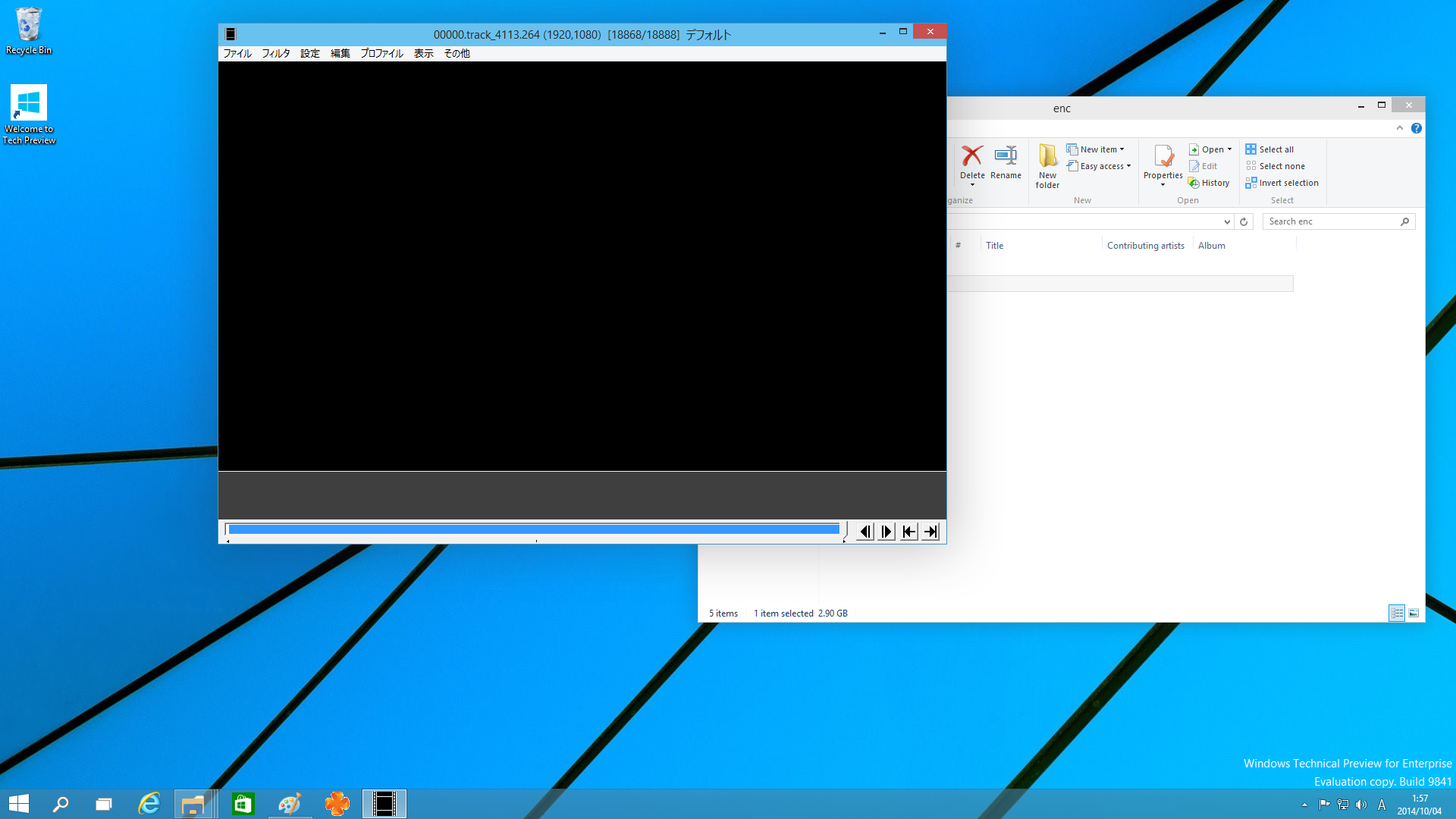The image size is (1456, 819).
Task: Click Select all in the ribbon
Action: pyautogui.click(x=1269, y=149)
